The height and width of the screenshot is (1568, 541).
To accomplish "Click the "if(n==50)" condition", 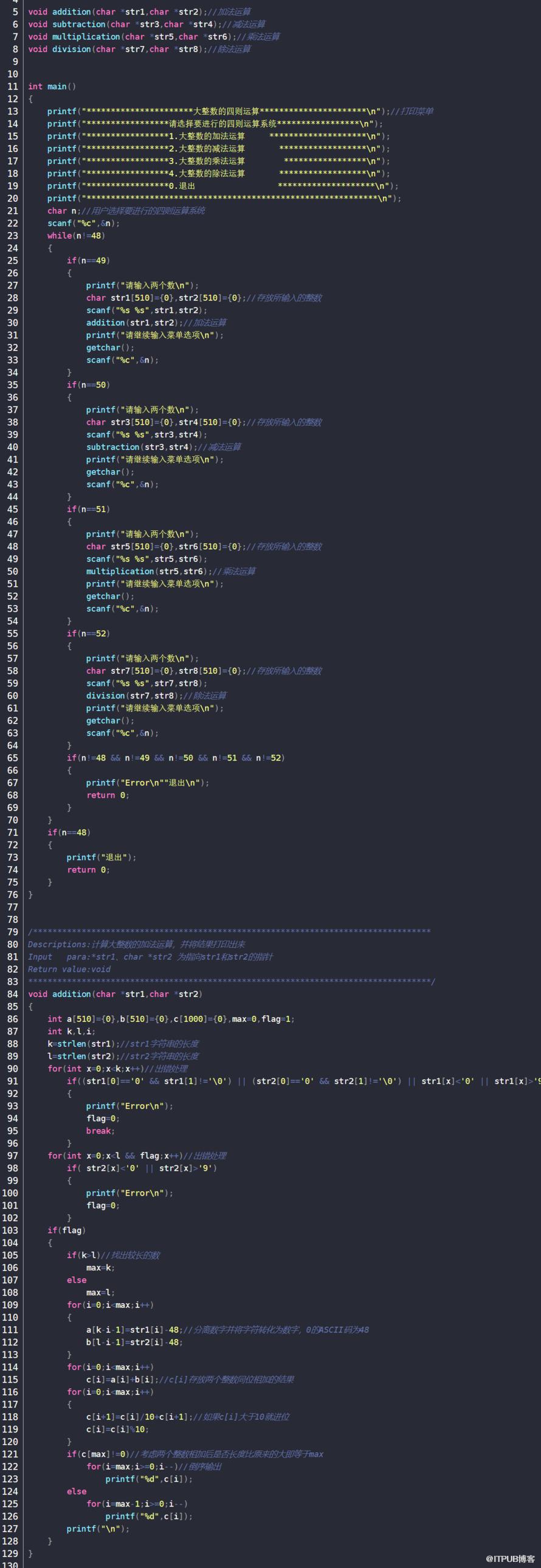I will pos(88,385).
